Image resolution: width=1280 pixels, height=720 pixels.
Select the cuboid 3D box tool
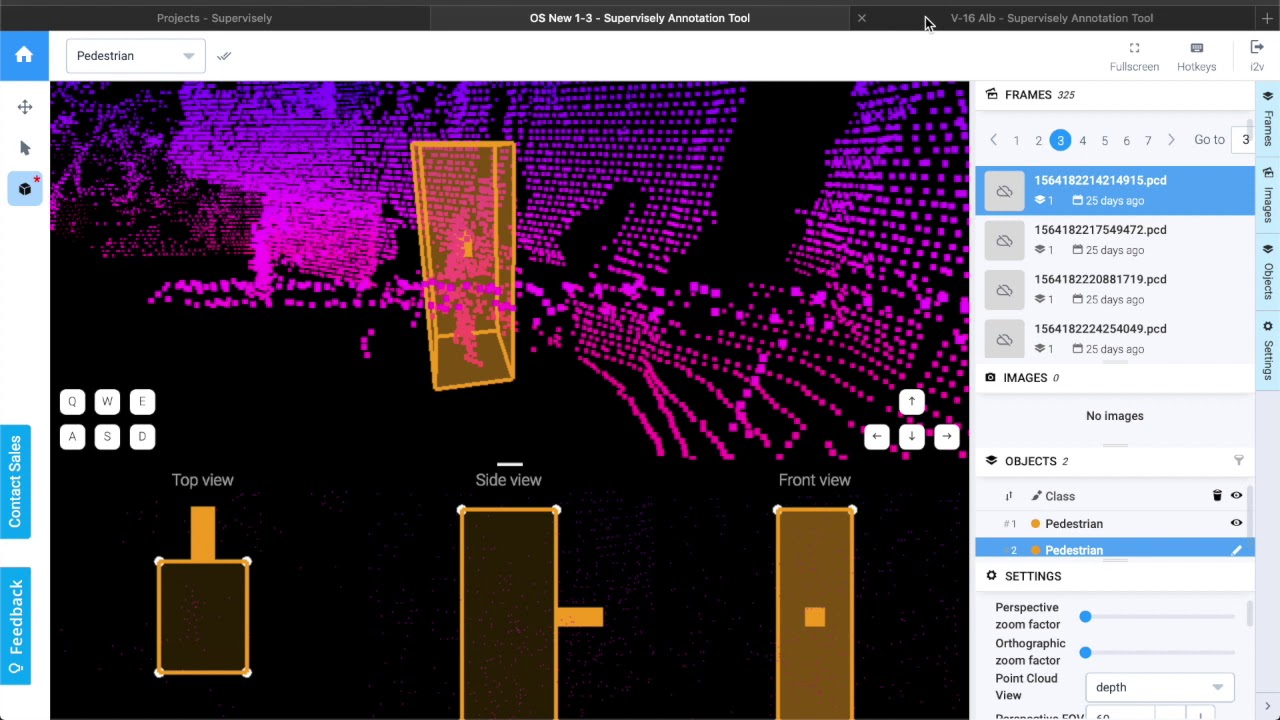coord(25,188)
